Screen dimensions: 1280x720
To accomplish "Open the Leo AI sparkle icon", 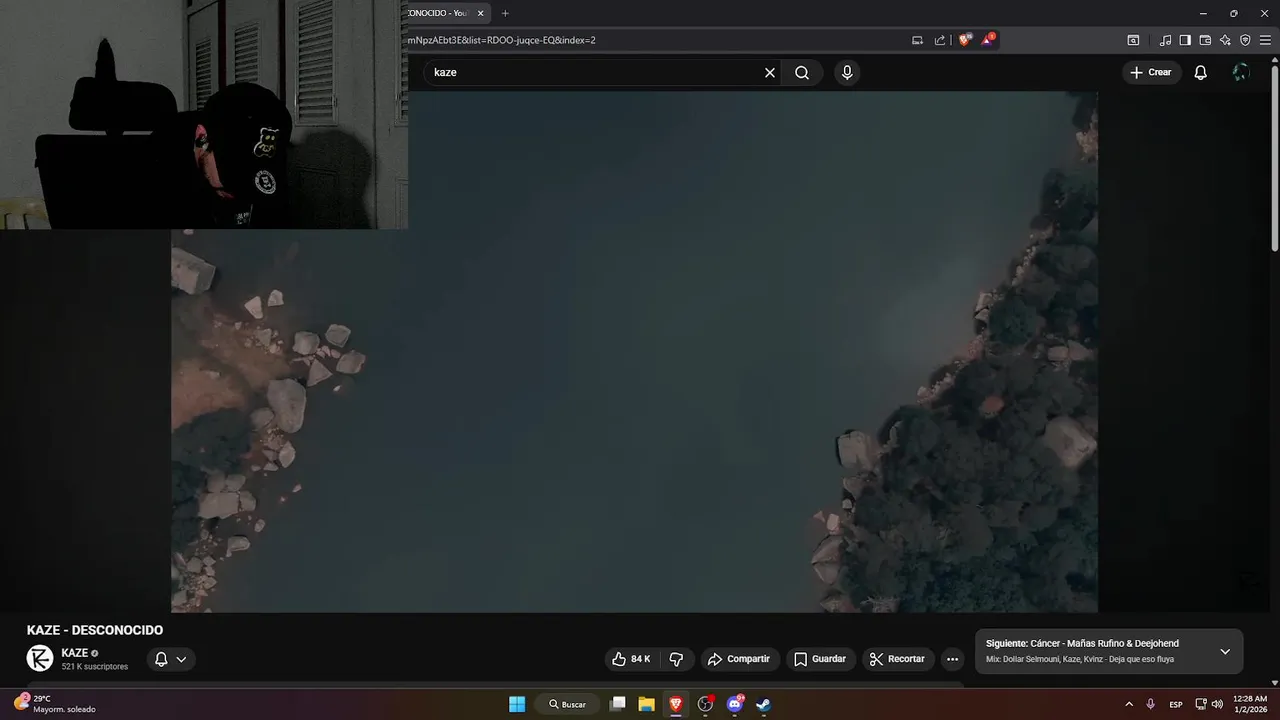I will [x=1225, y=40].
